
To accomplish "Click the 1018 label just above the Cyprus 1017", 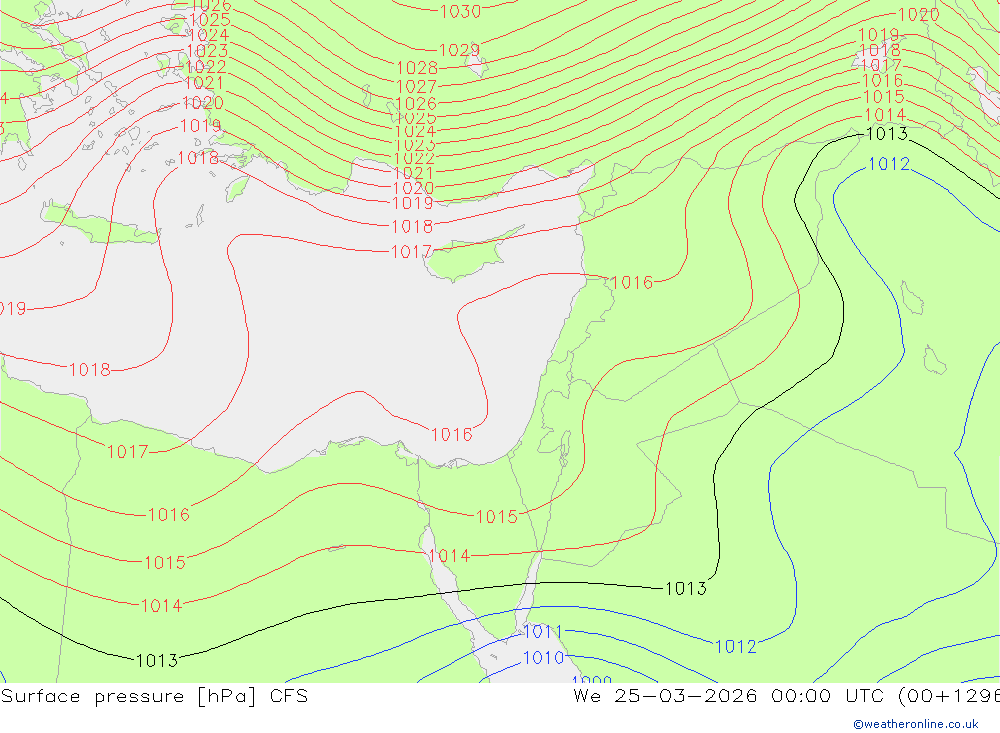I will click(x=412, y=226).
